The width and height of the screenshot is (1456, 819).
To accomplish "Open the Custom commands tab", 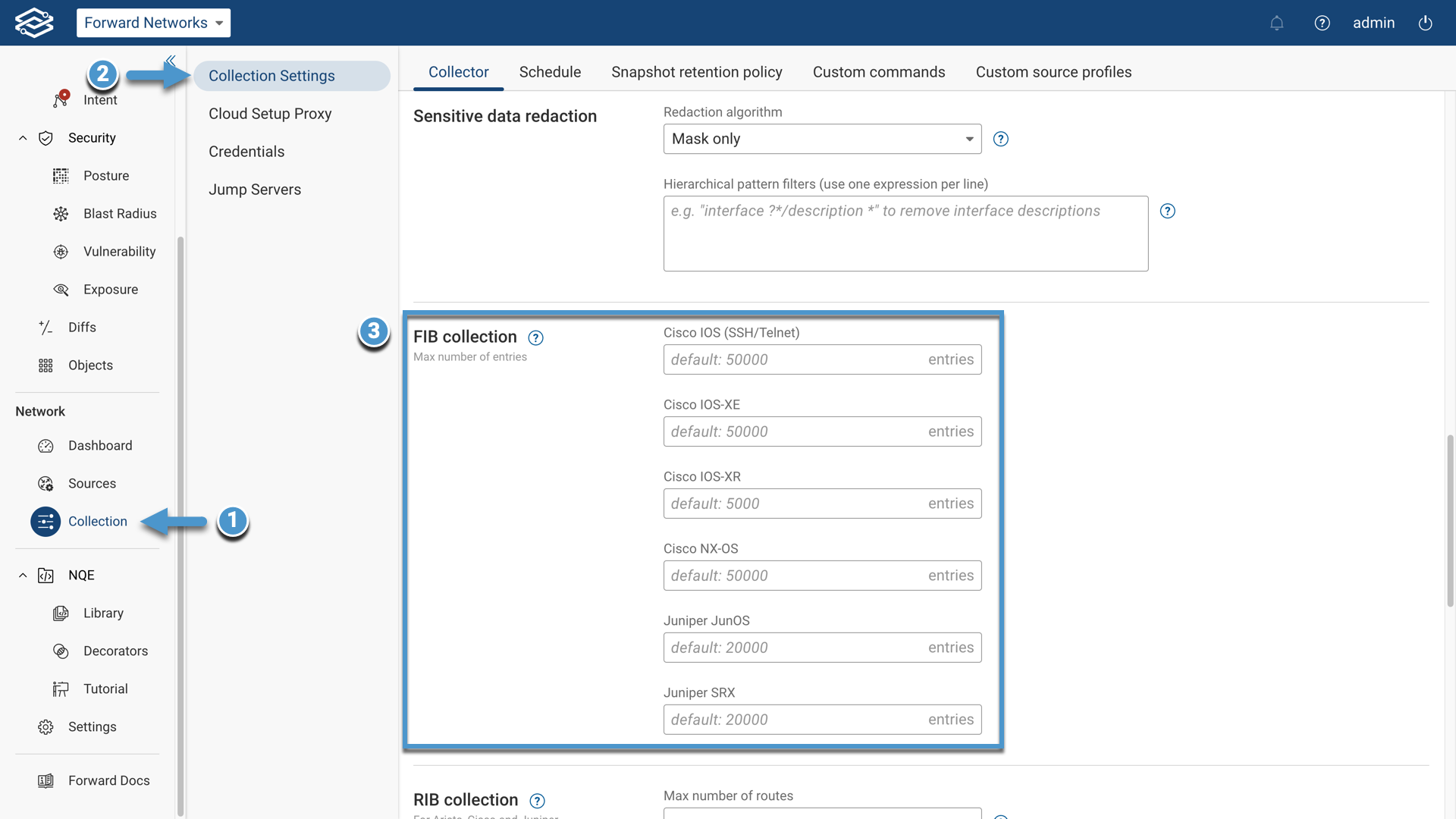I will click(x=878, y=72).
